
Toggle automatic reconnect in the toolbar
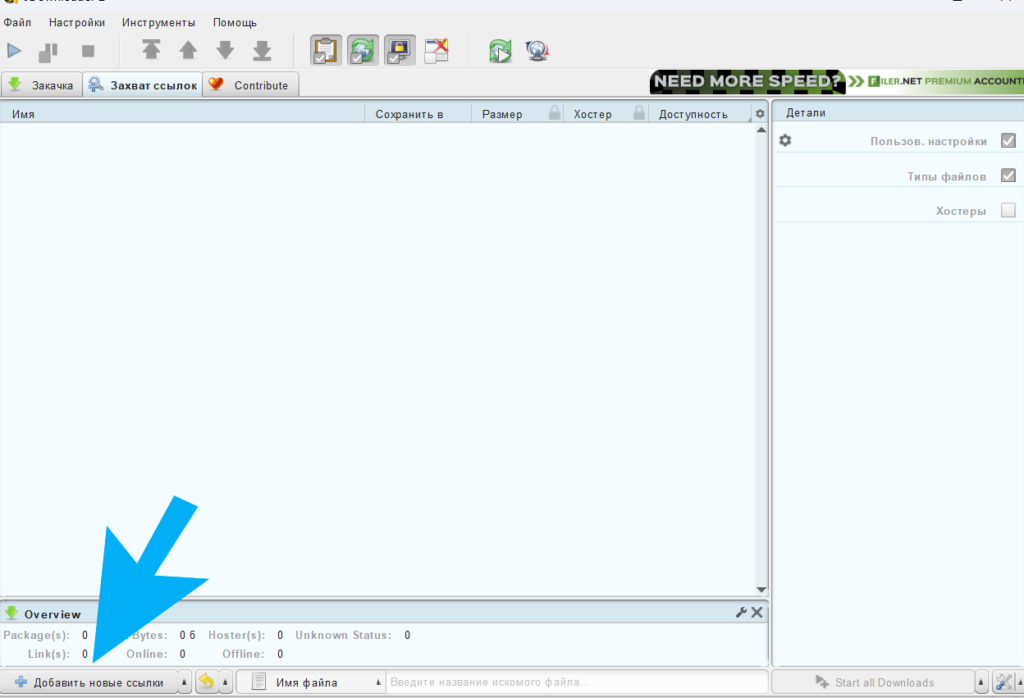click(x=362, y=50)
